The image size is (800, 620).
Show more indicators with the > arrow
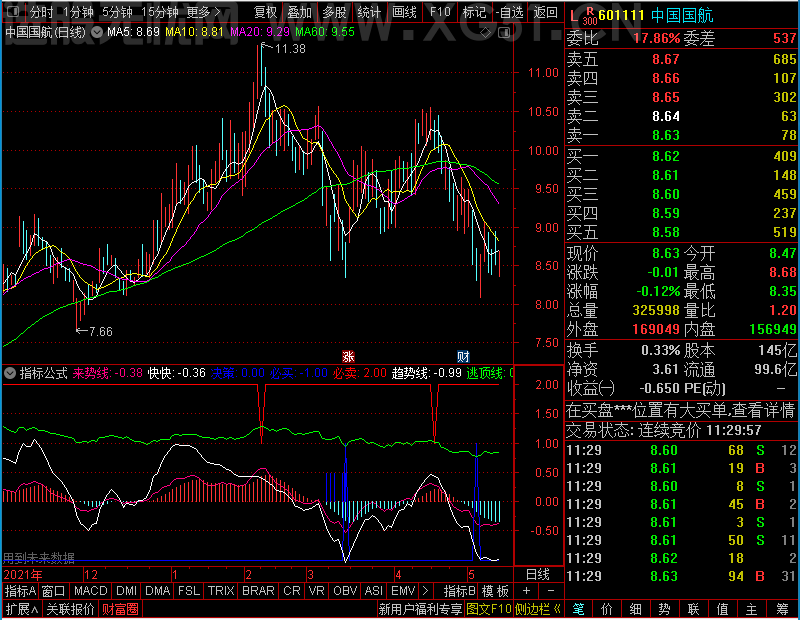pyautogui.click(x=425, y=591)
